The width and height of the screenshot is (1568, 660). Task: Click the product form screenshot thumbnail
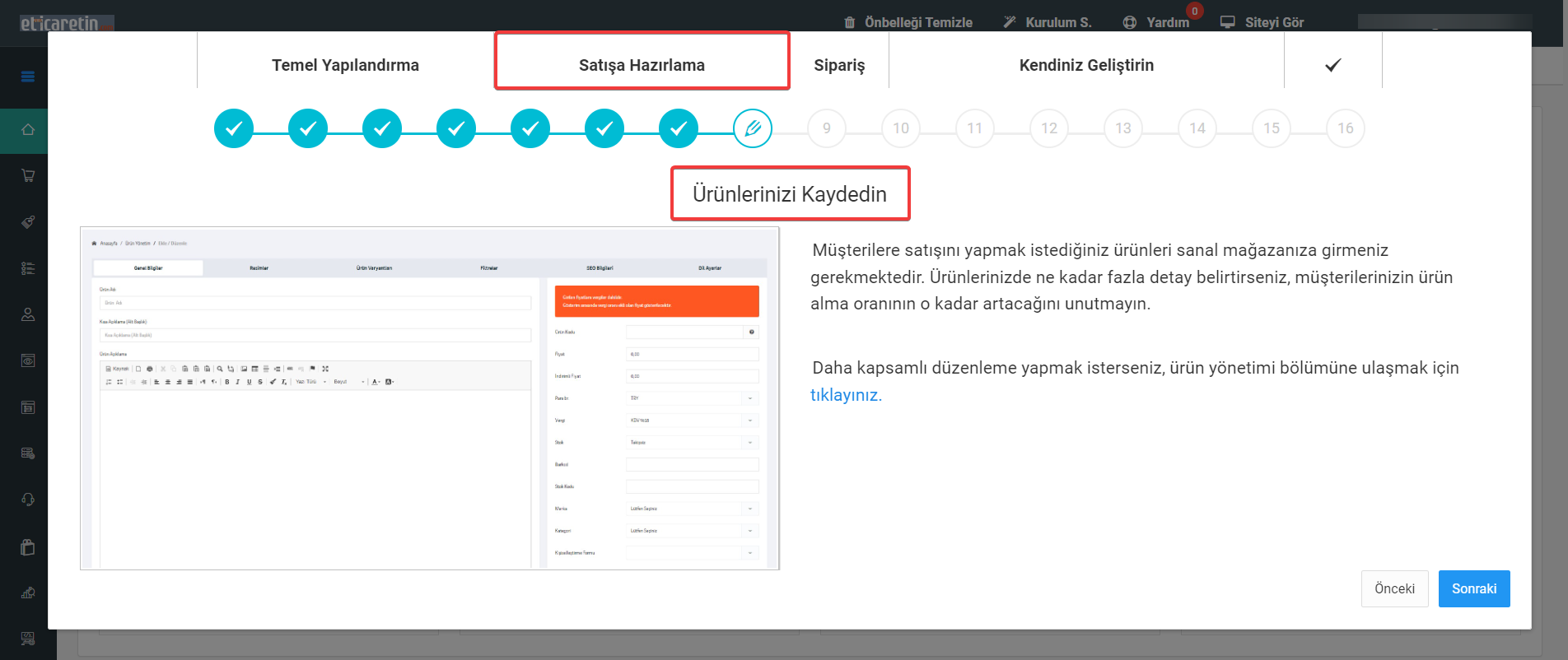point(430,398)
